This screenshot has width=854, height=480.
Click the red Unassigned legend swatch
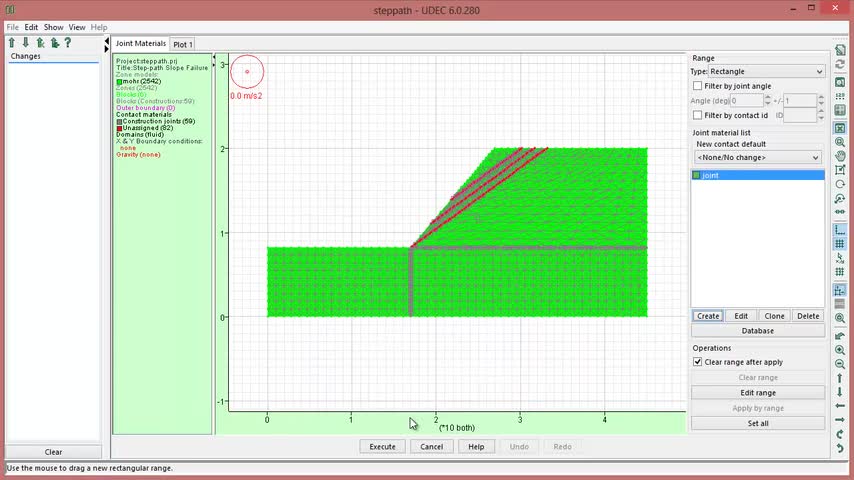point(119,128)
